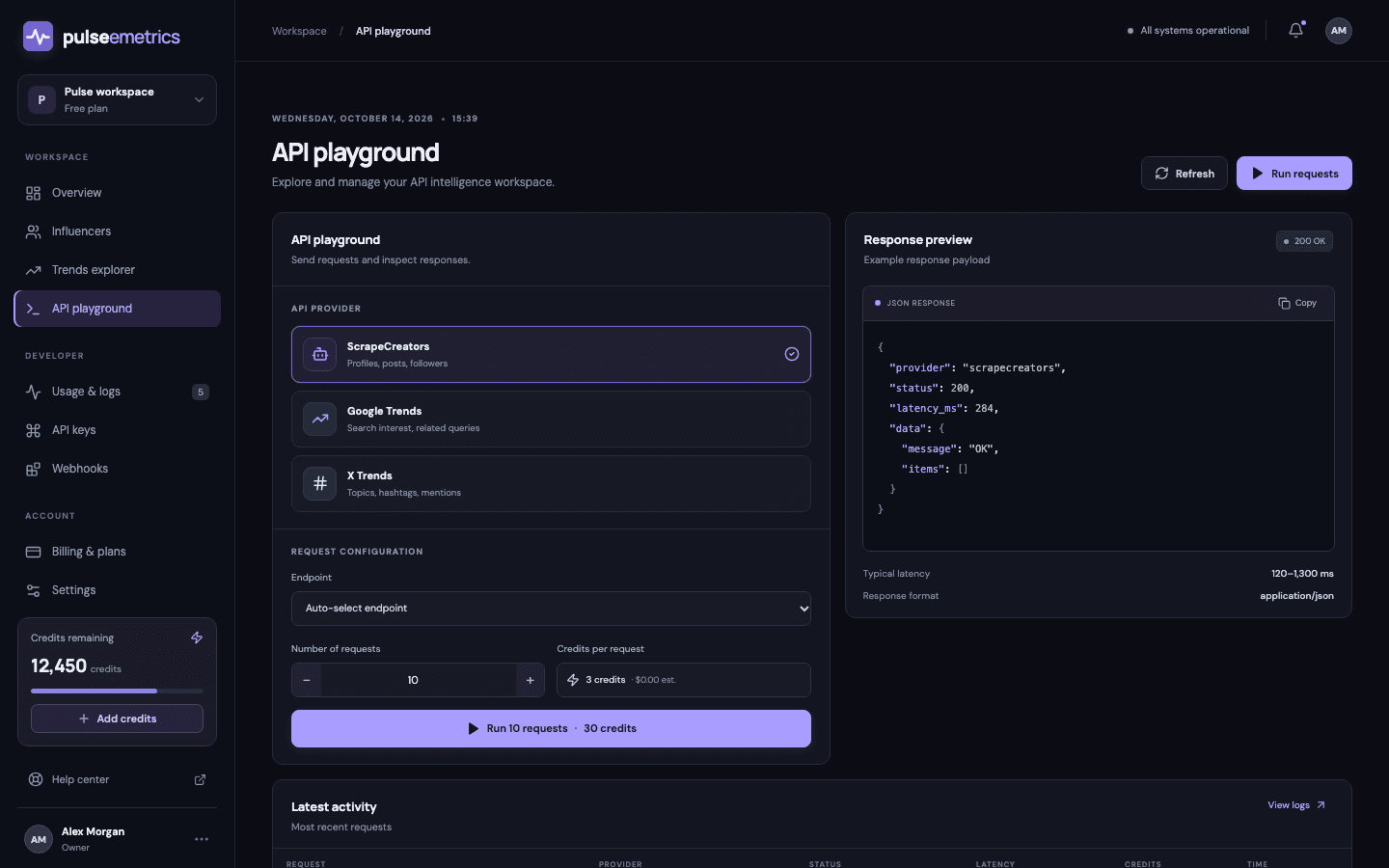This screenshot has width=1389, height=868.
Task: Click the ScrapeCreators selected checkmark
Action: [791, 354]
